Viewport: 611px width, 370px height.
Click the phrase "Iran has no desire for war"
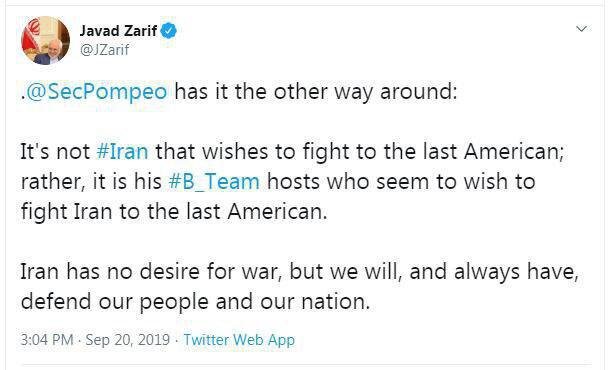151,271
